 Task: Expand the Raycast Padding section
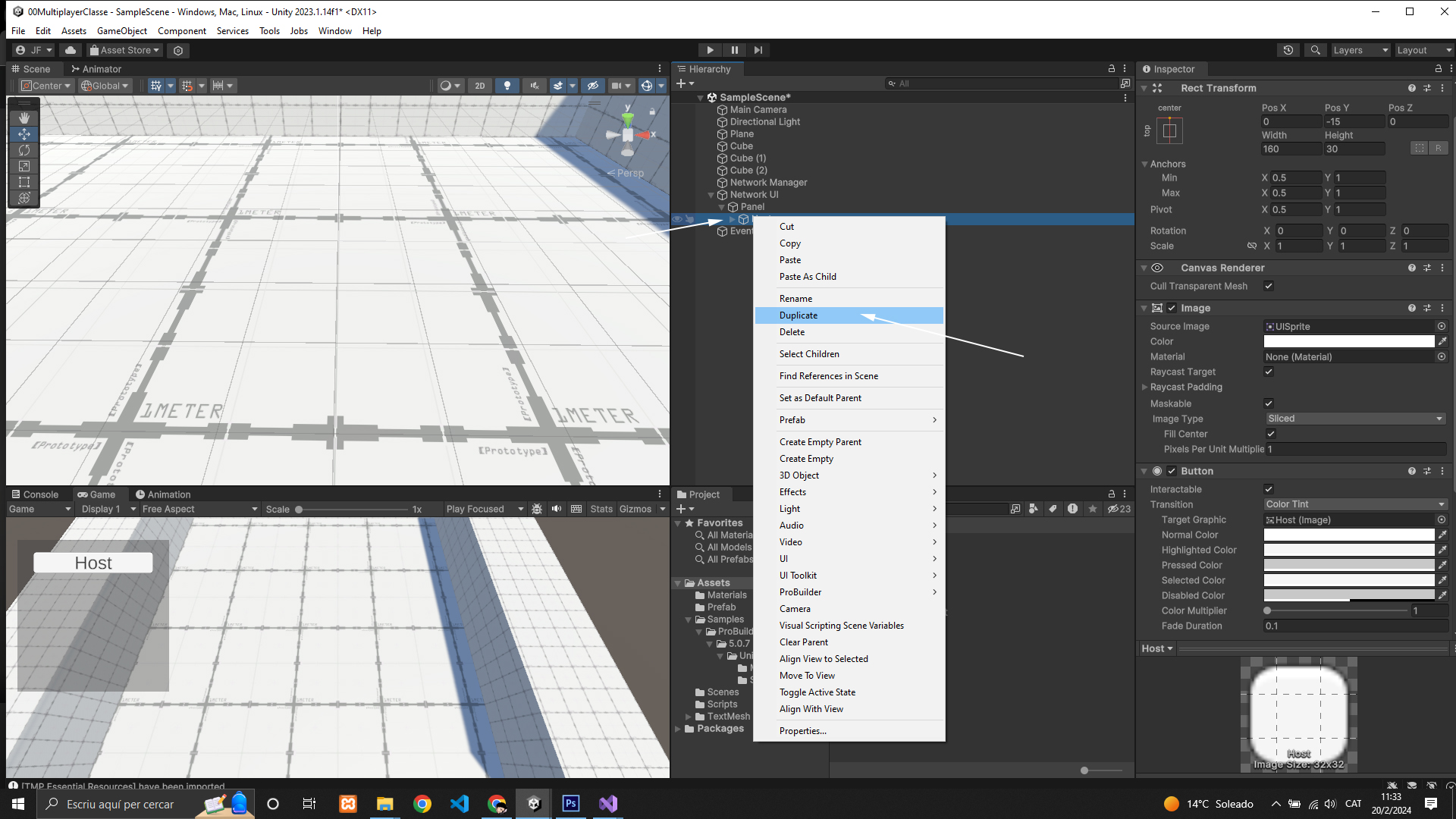pyautogui.click(x=1145, y=387)
